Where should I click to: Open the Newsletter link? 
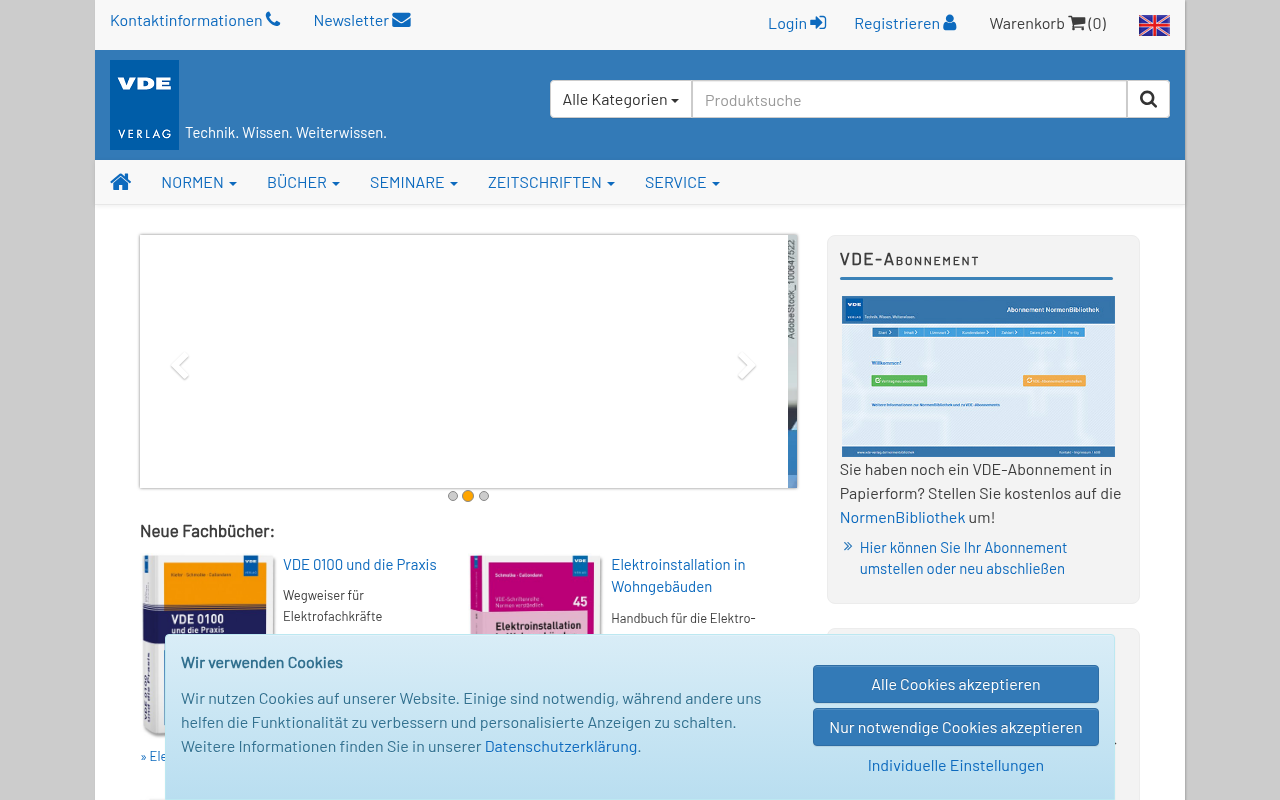pos(362,20)
